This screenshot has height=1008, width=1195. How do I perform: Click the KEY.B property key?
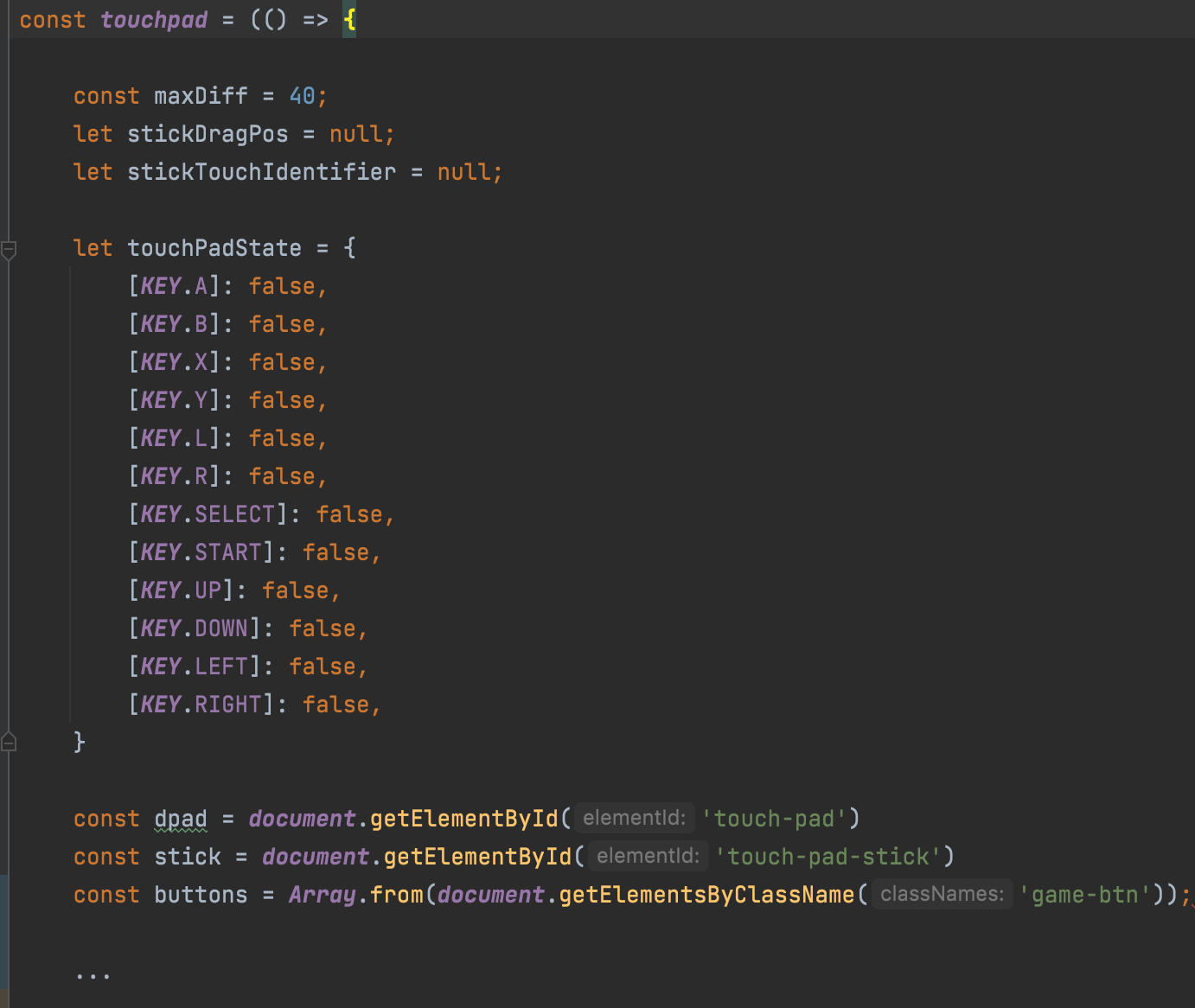click(x=174, y=324)
